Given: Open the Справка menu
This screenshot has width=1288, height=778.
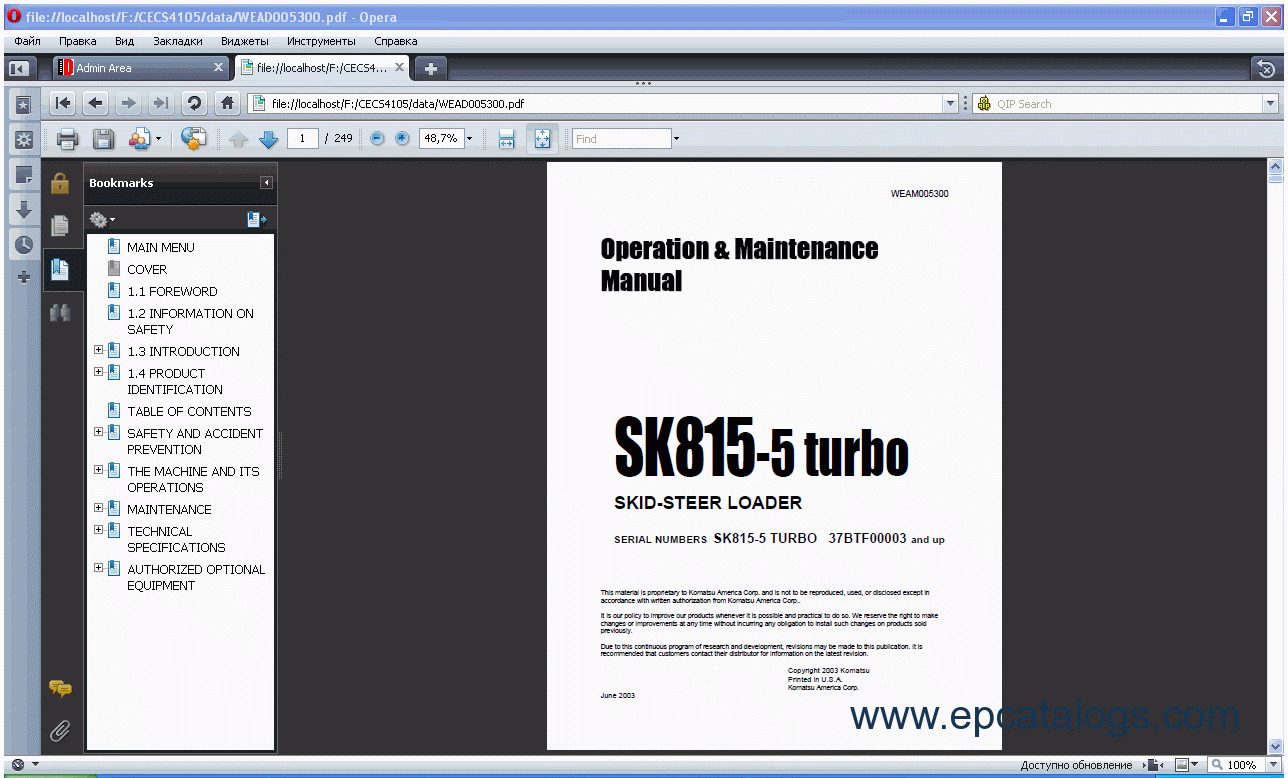Looking at the screenshot, I should 396,41.
